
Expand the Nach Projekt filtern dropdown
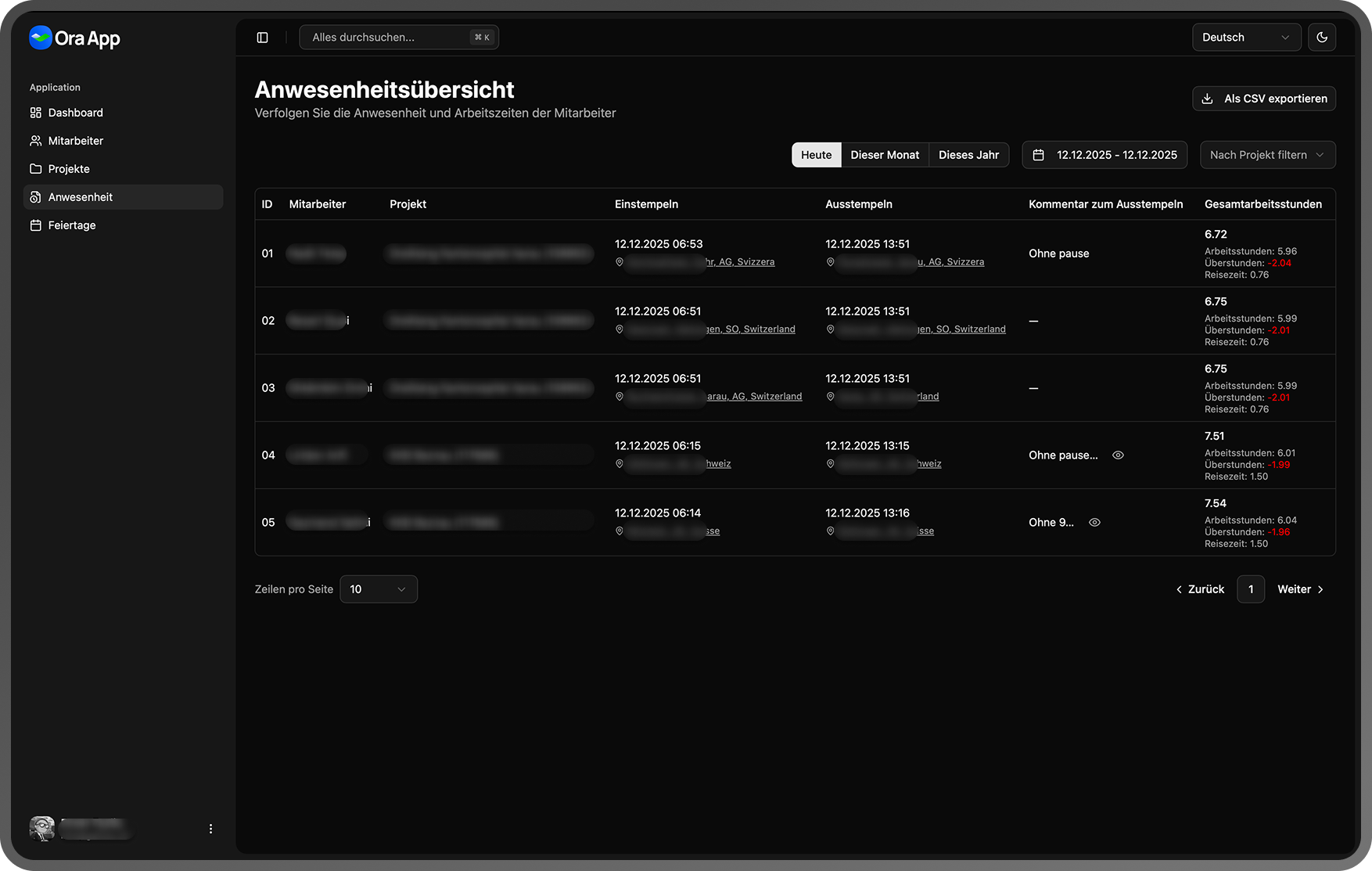tap(1267, 155)
